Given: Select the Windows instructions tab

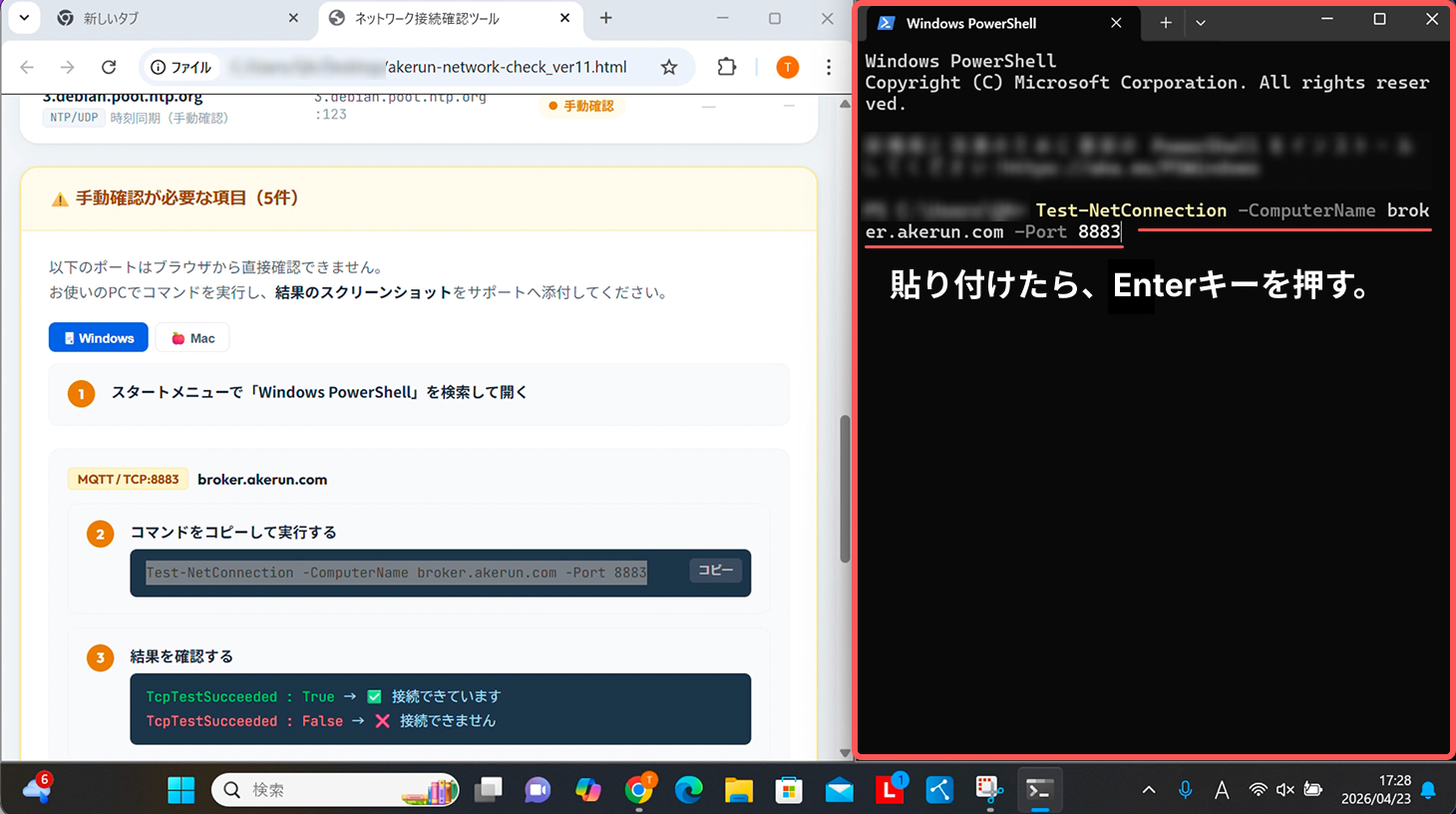Looking at the screenshot, I should point(99,338).
